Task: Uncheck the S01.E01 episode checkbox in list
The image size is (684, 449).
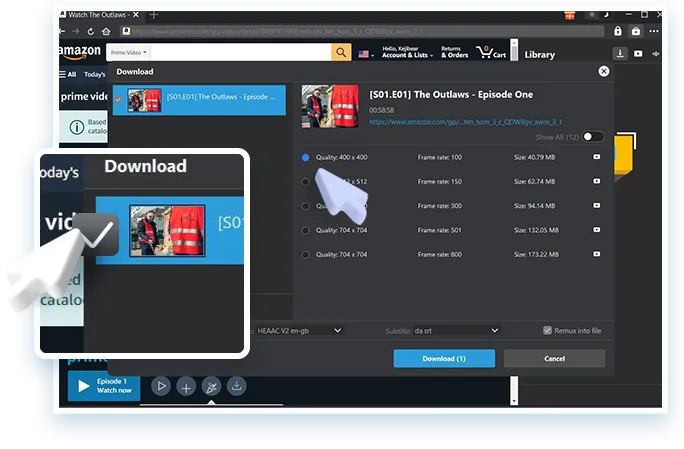Action: 118,100
